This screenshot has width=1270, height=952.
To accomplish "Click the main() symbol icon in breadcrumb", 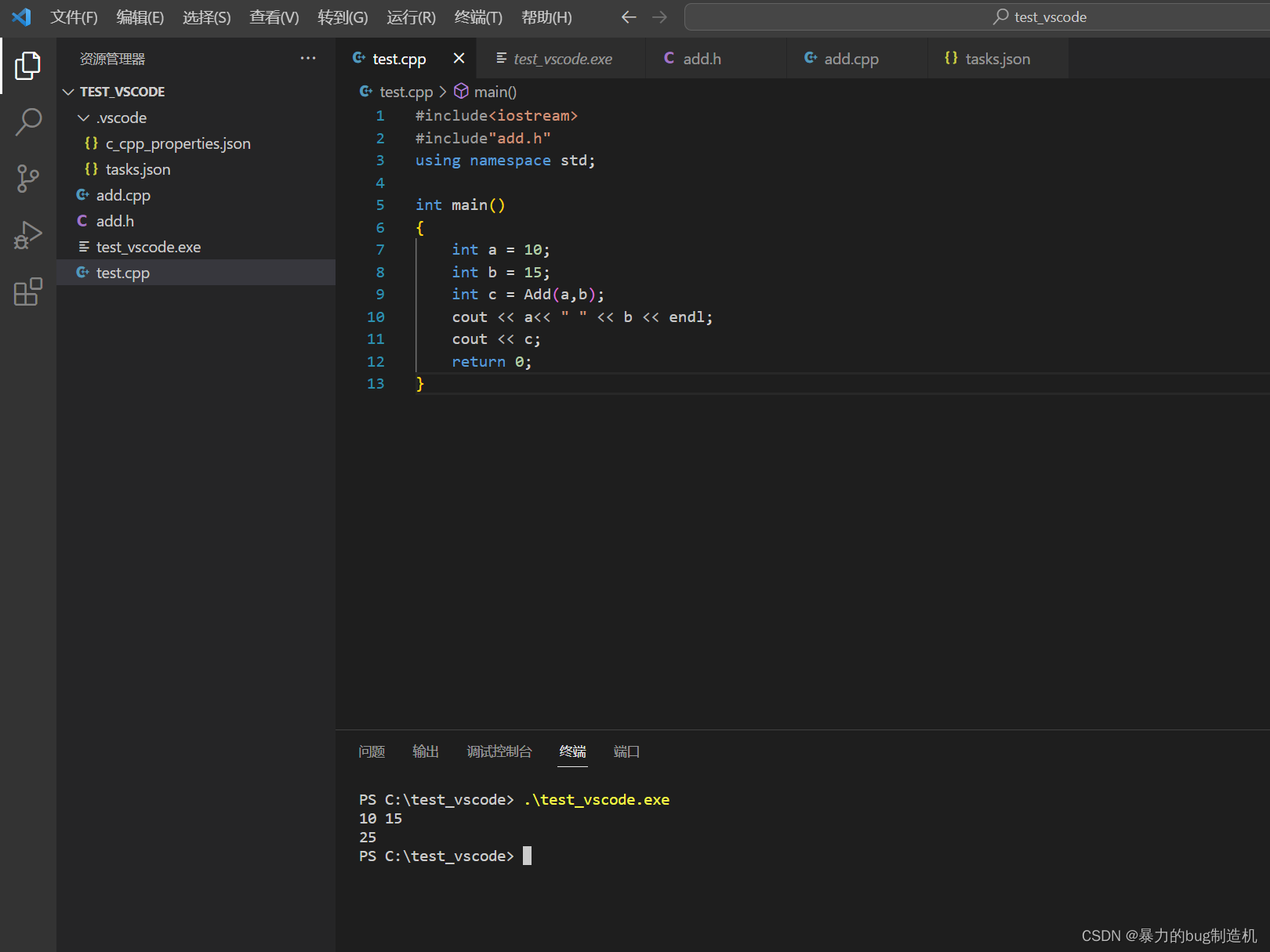I will pyautogui.click(x=462, y=91).
